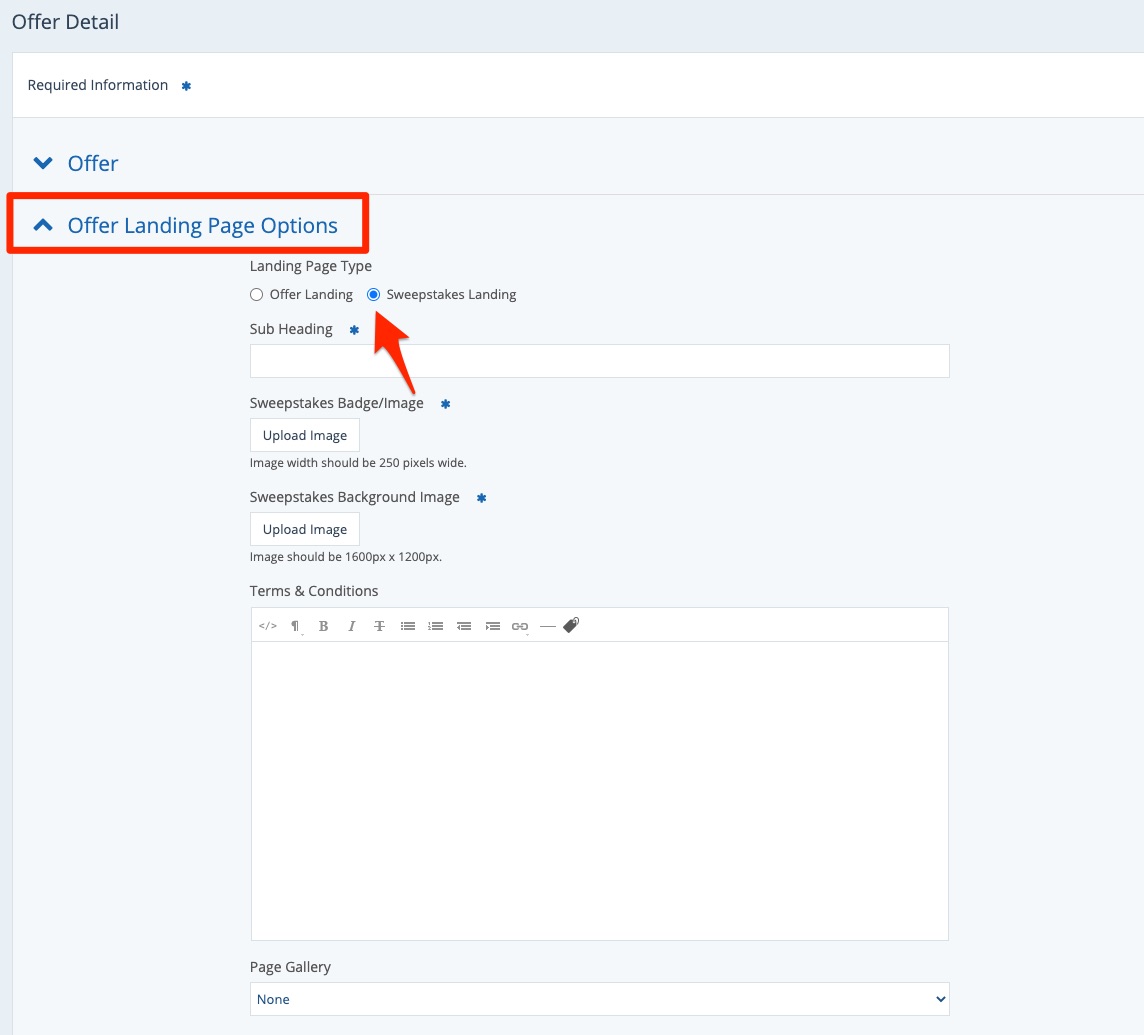Toggle bold formatting in Terms editor
The width and height of the screenshot is (1144, 1035).
323,626
